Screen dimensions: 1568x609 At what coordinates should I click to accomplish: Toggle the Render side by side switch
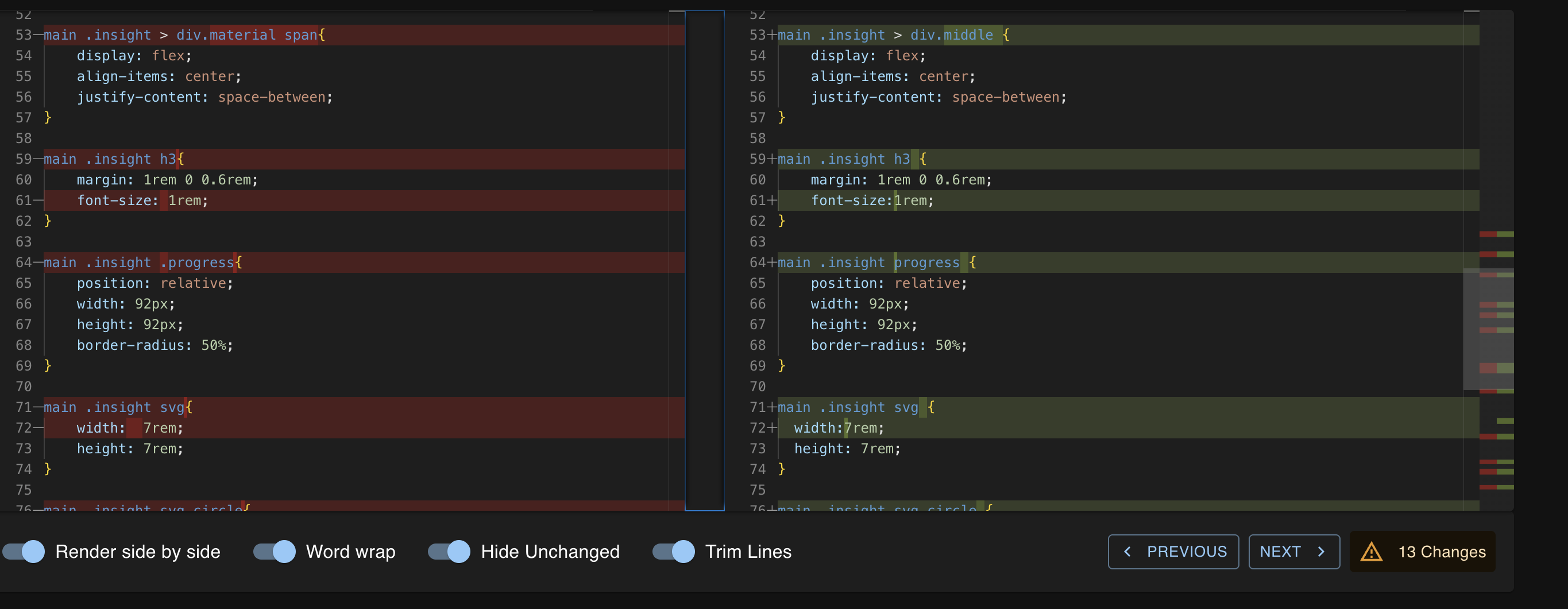tap(24, 552)
